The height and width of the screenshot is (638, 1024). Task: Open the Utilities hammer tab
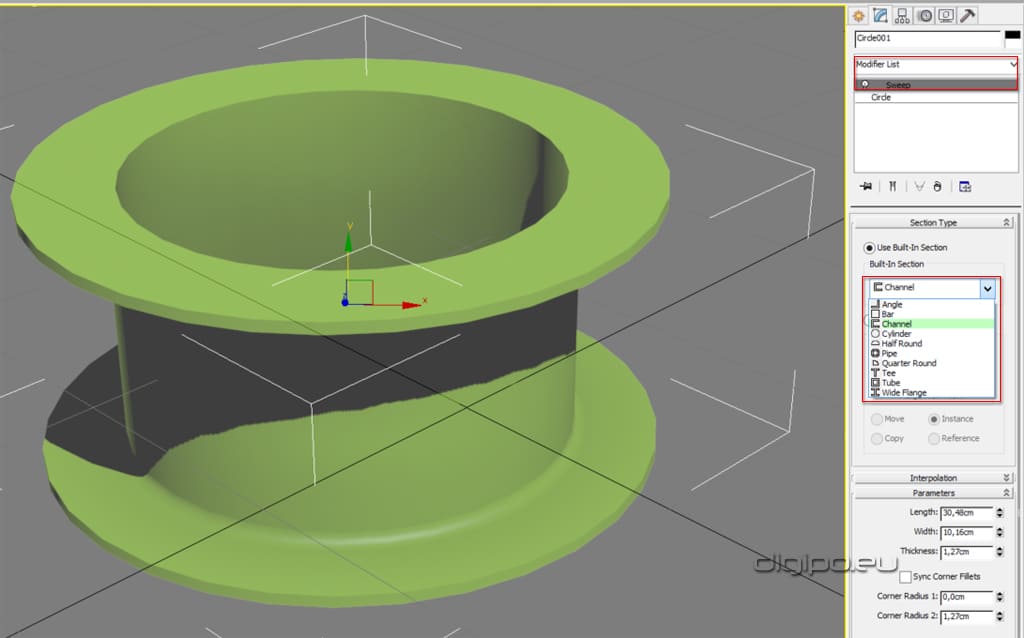(x=968, y=15)
